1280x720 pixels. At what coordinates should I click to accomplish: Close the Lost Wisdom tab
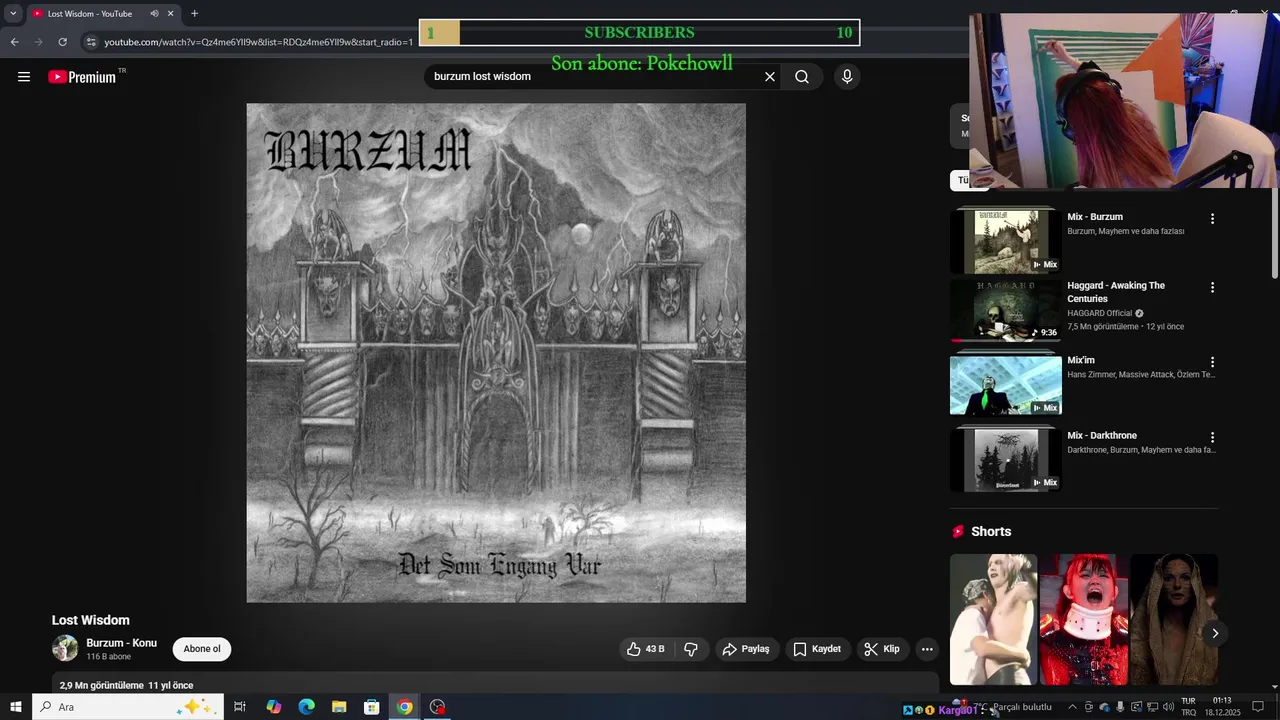170,14
